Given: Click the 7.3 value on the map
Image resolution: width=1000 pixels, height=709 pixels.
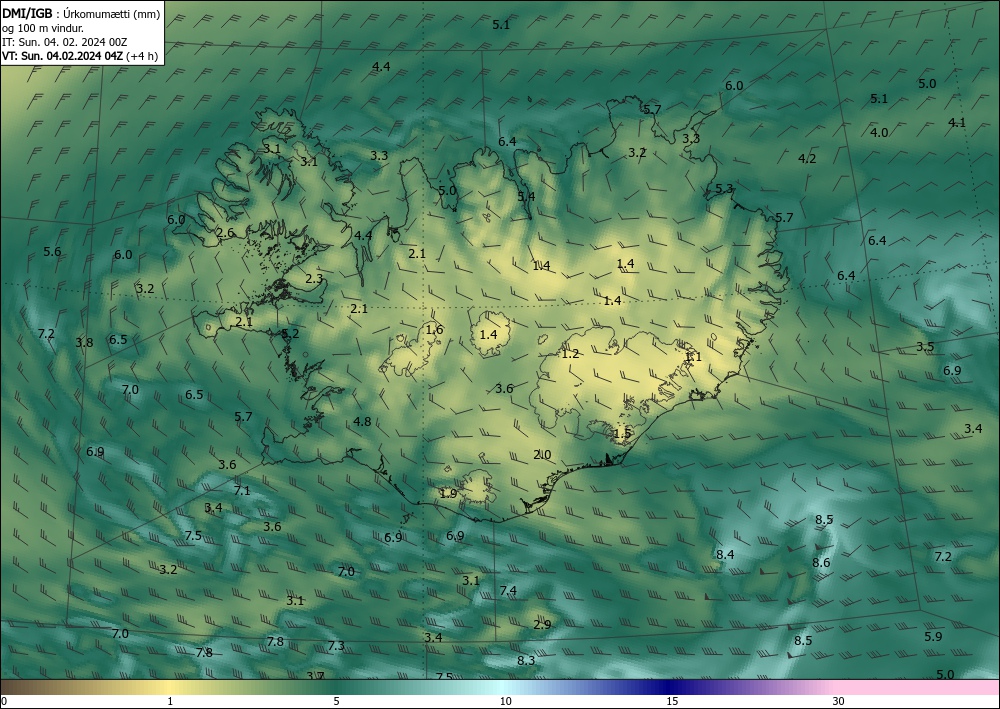Looking at the screenshot, I should pos(336,646).
